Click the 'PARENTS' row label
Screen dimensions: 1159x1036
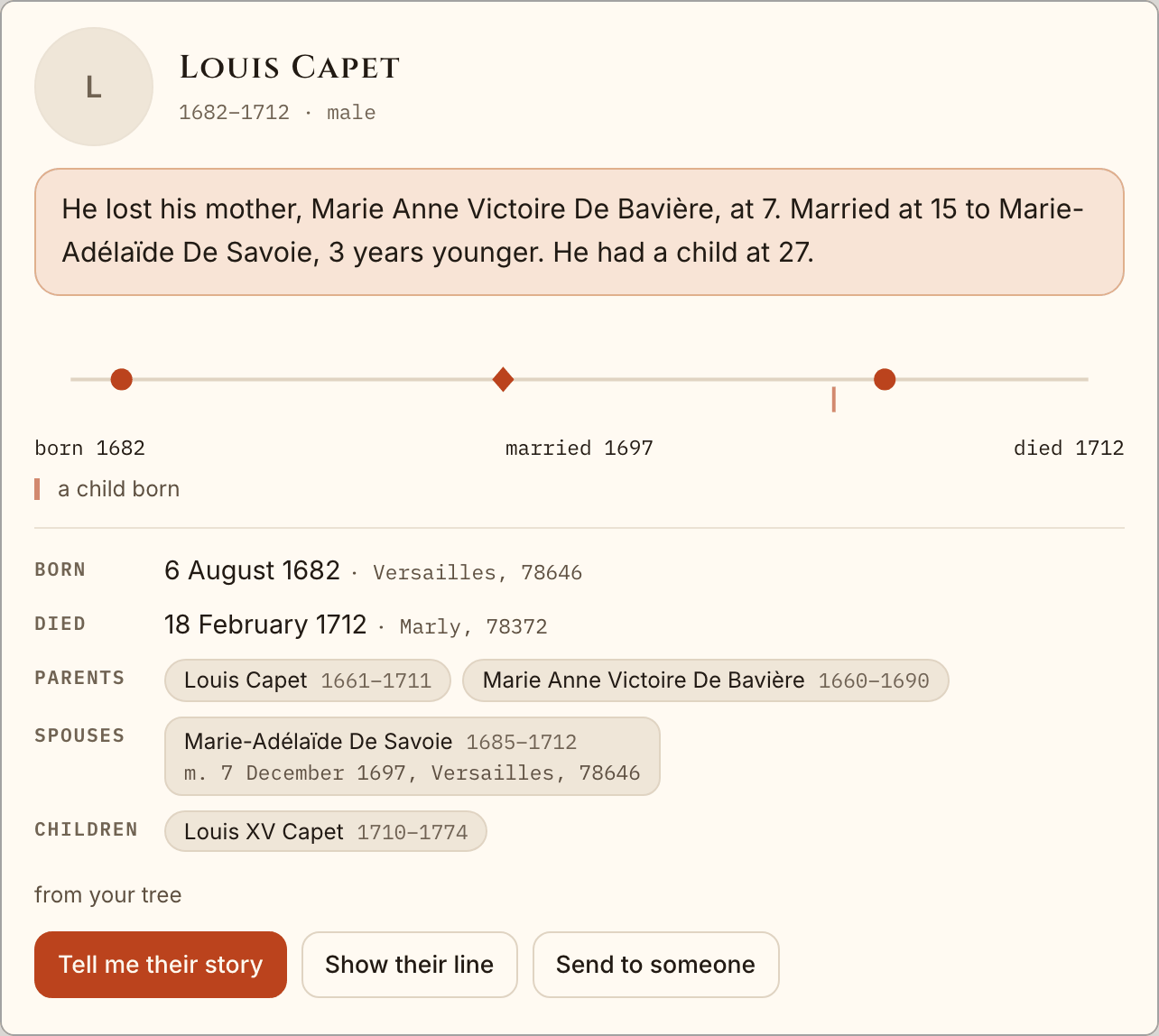(x=79, y=678)
